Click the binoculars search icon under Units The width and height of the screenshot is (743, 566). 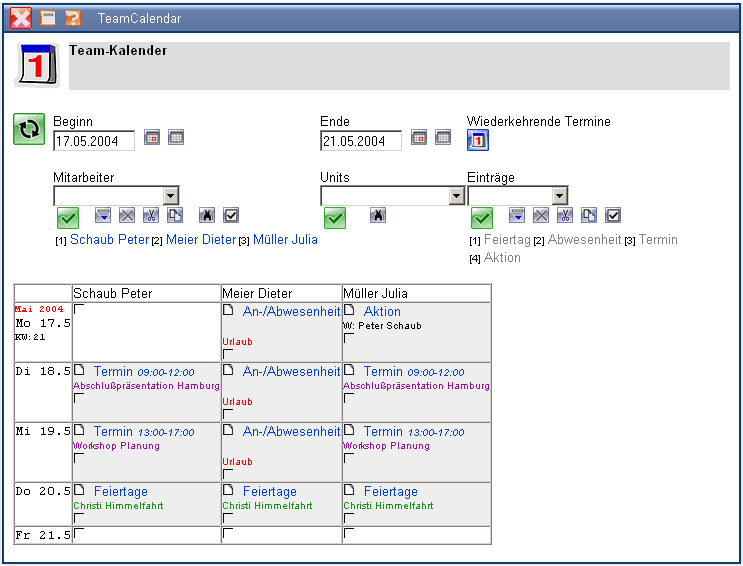pyautogui.click(x=378, y=215)
